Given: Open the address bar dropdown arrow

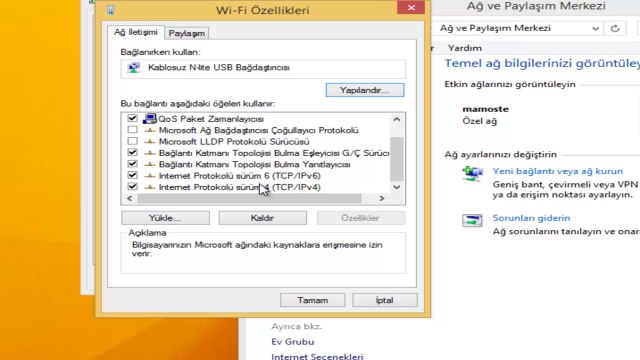Looking at the screenshot, I should click(x=596, y=29).
